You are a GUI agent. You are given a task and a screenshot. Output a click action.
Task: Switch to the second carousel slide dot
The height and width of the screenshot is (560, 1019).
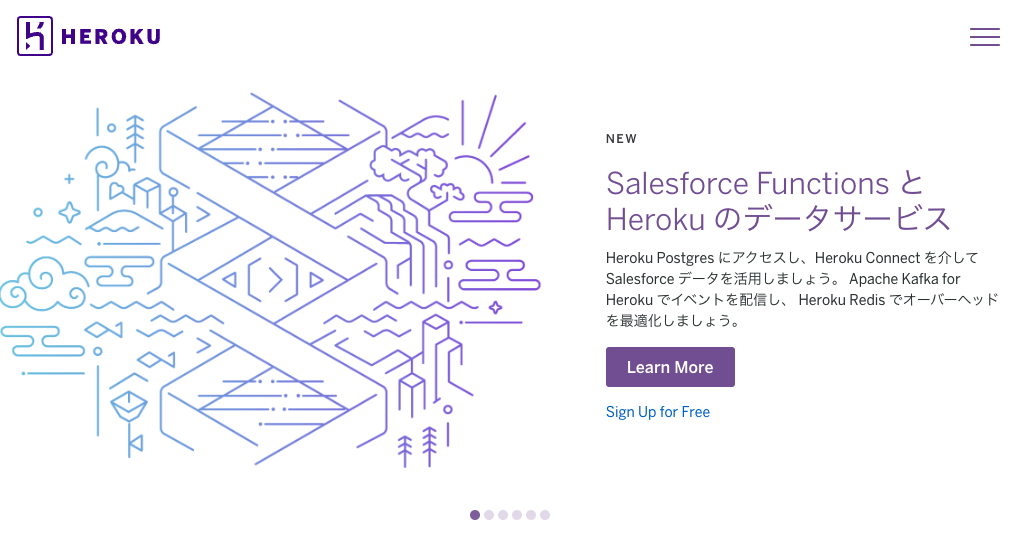[489, 515]
